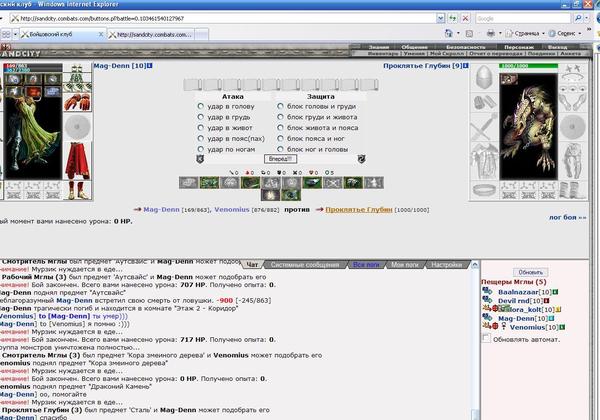Switch to the 'Системные сообщения' tab

coord(305,264)
